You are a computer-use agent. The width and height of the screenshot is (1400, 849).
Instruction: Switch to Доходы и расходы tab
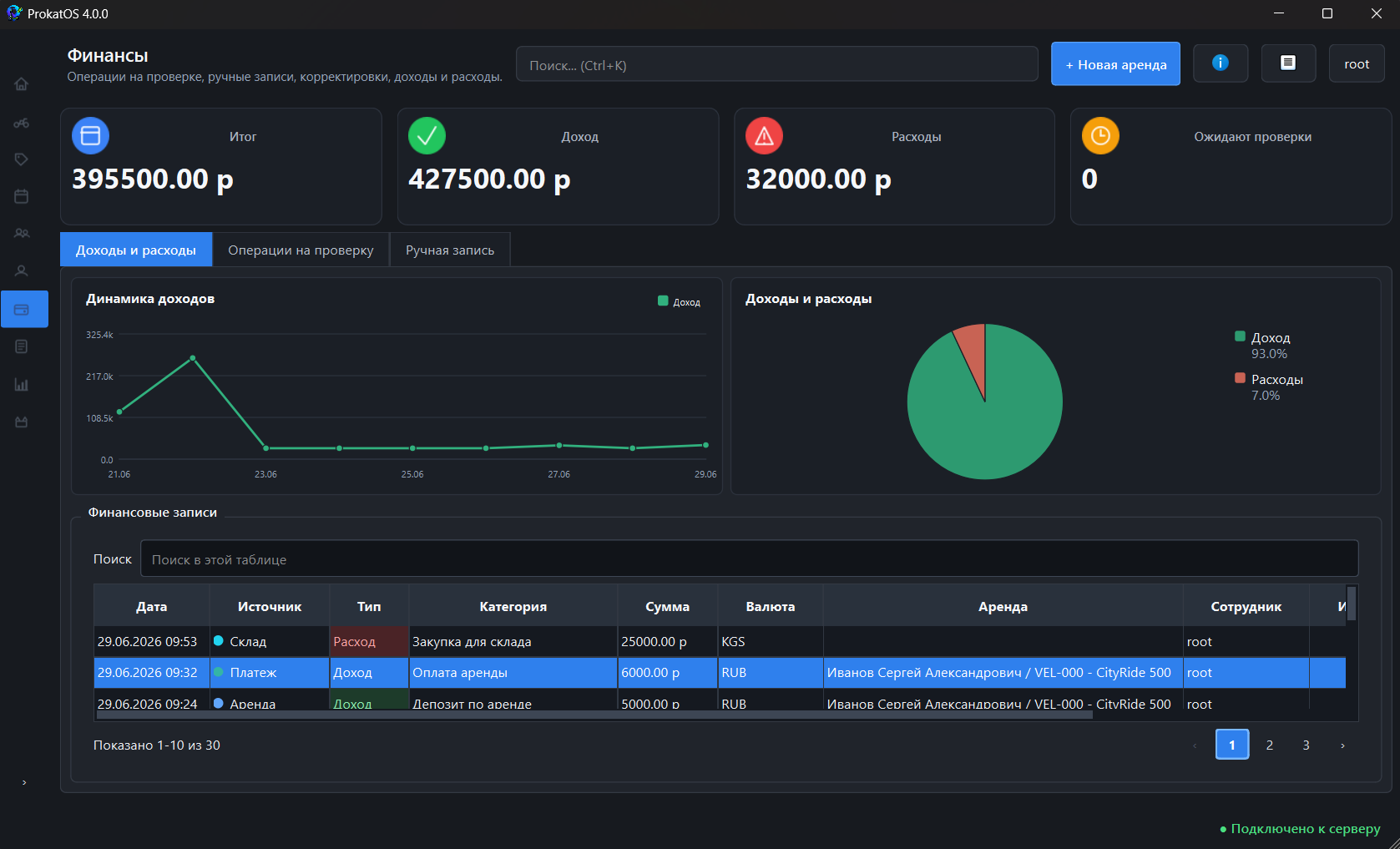[x=136, y=250]
